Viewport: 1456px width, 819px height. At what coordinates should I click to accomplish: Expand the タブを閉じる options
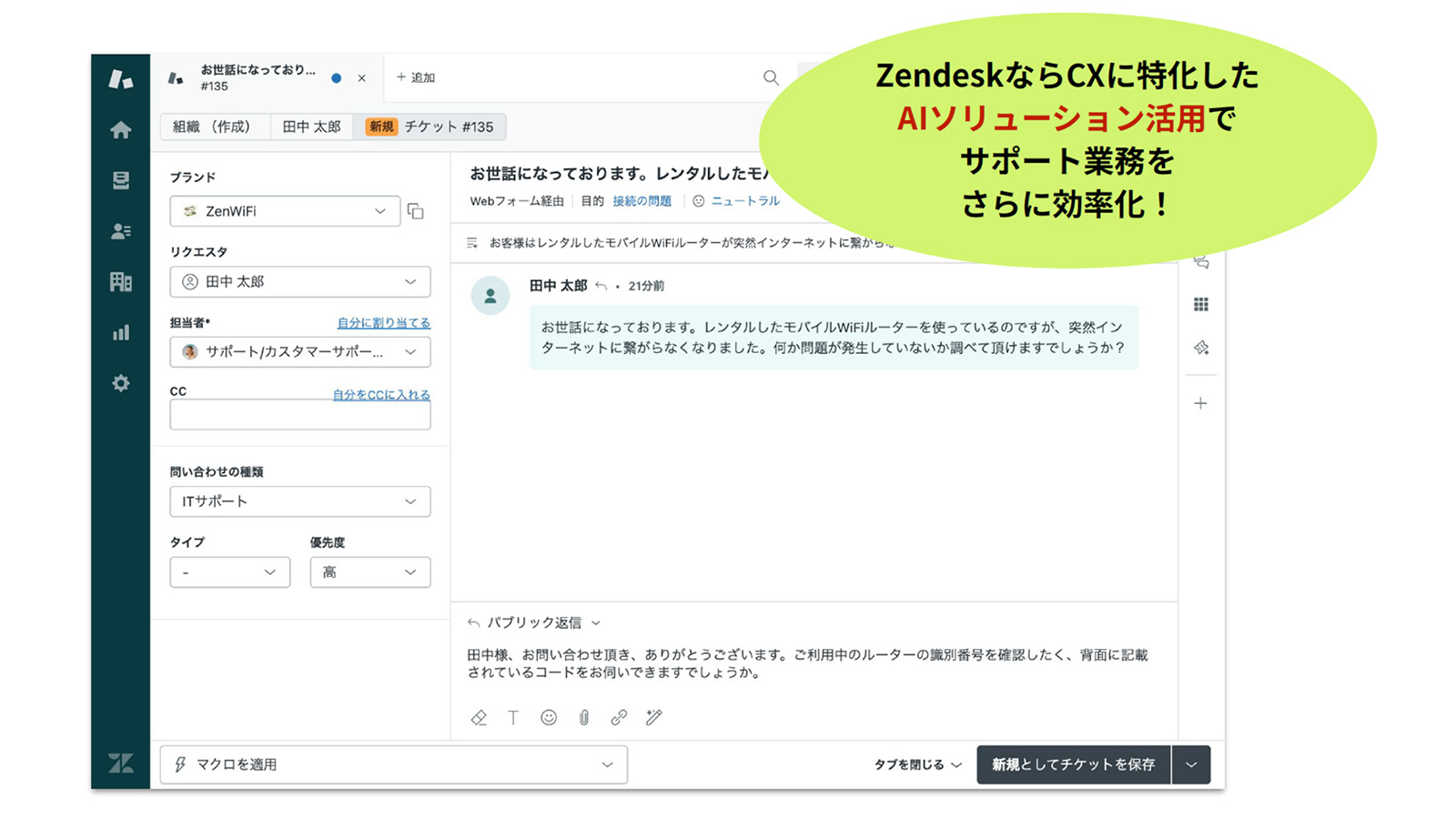[x=918, y=764]
